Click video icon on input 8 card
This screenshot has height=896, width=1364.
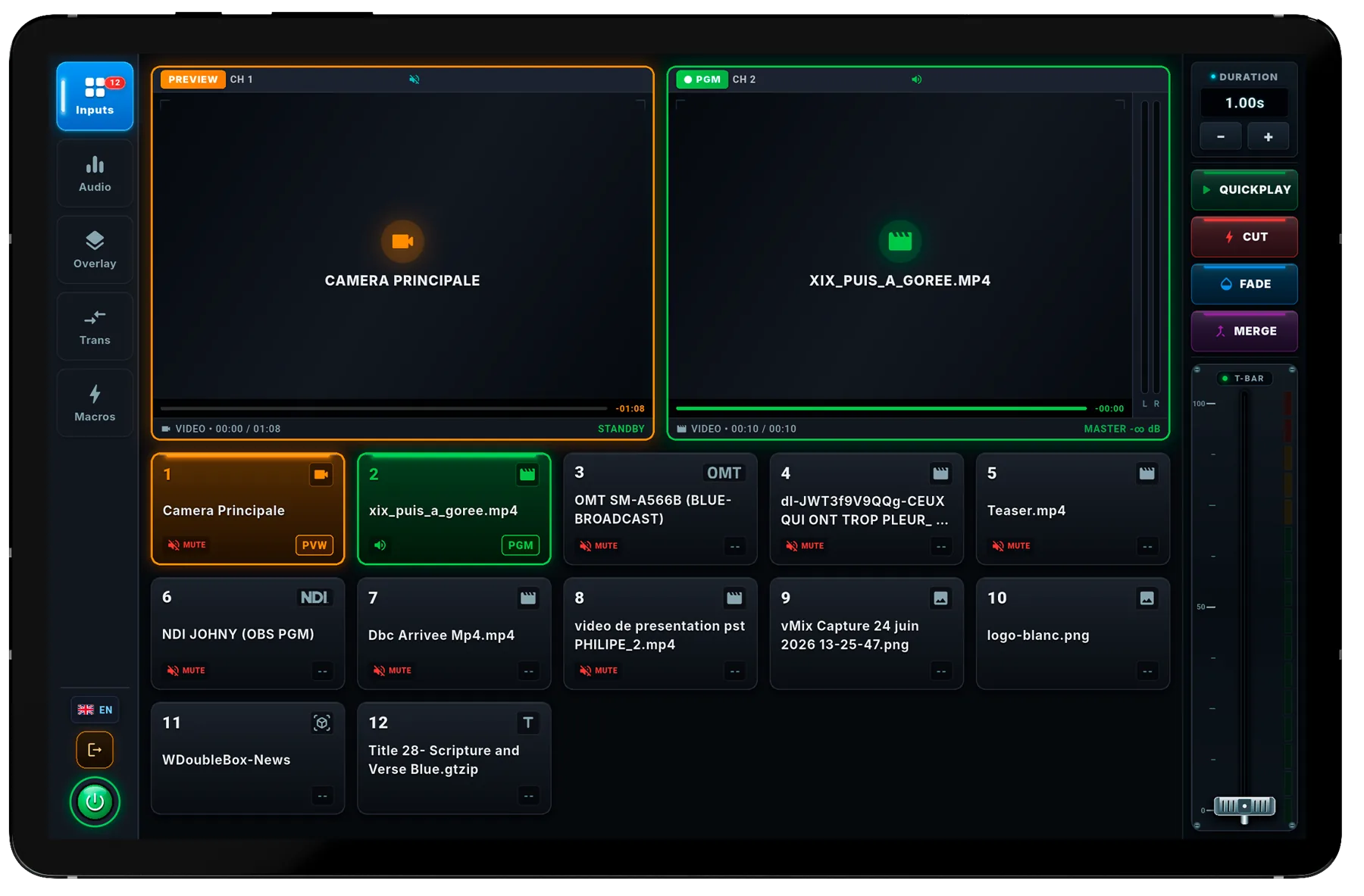point(734,598)
